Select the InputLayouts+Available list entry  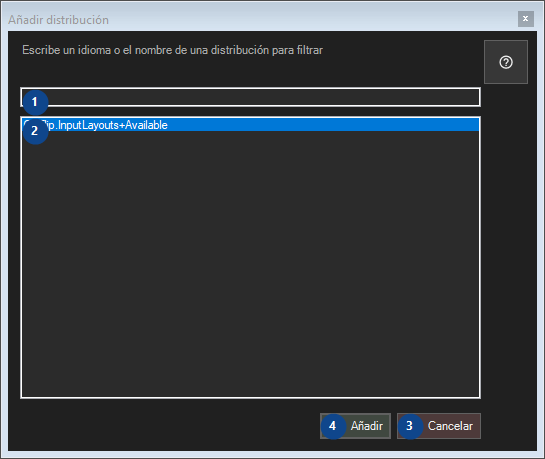coord(251,125)
